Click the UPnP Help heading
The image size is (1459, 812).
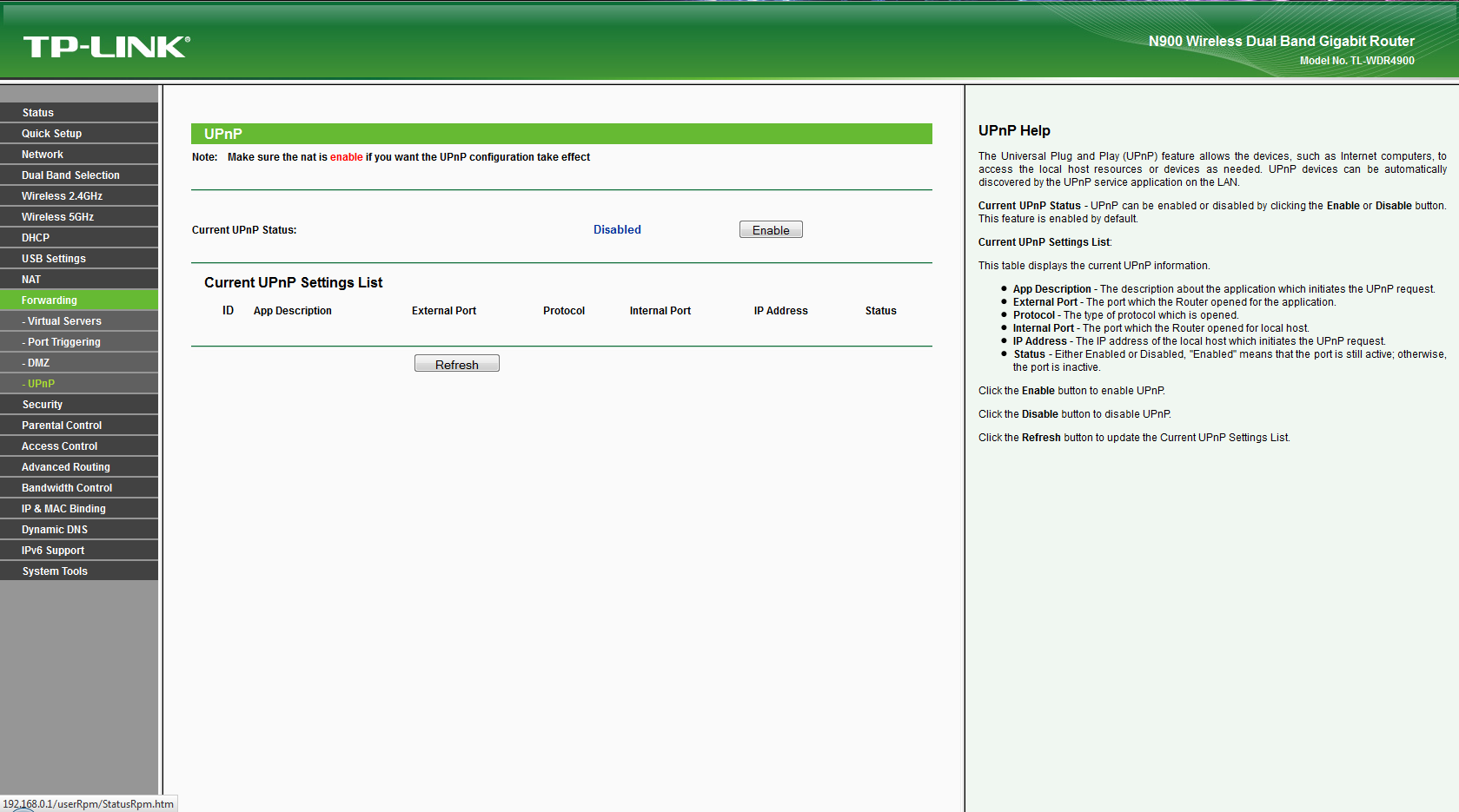[x=1014, y=130]
